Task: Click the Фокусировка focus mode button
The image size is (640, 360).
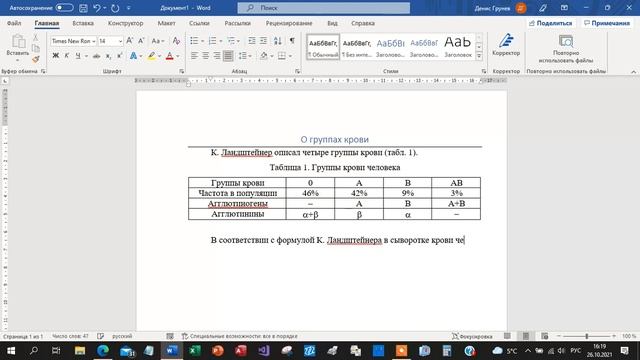Action: 472,336
